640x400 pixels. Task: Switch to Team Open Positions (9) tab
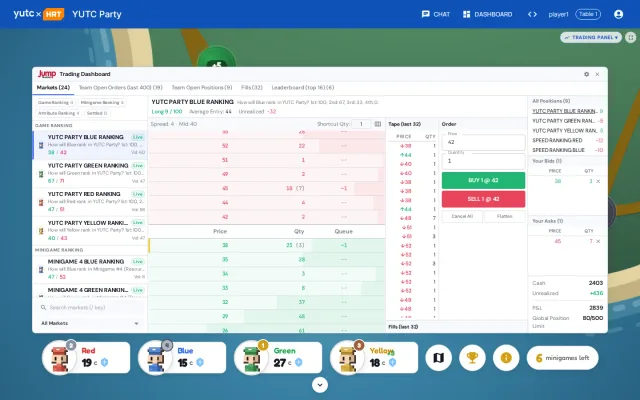tap(202, 87)
